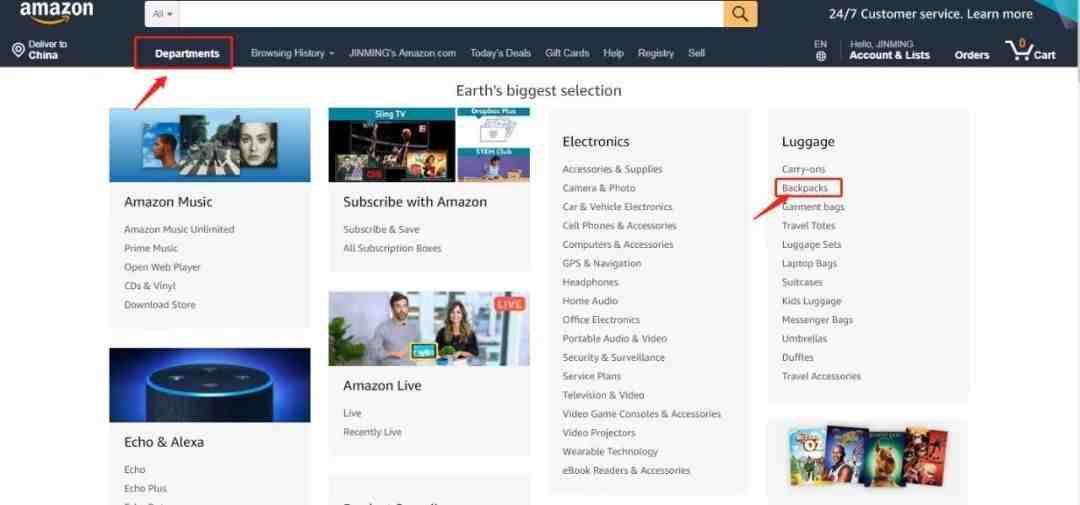Open the Recently Live link

tap(372, 432)
